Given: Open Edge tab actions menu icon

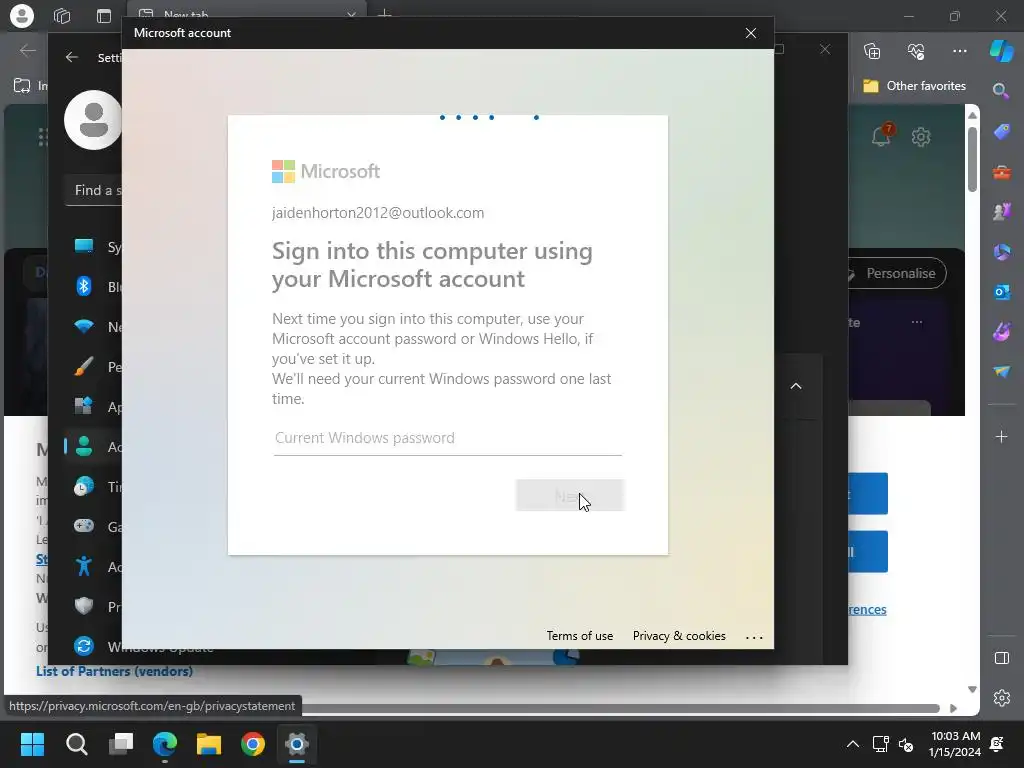Looking at the screenshot, I should [x=104, y=16].
